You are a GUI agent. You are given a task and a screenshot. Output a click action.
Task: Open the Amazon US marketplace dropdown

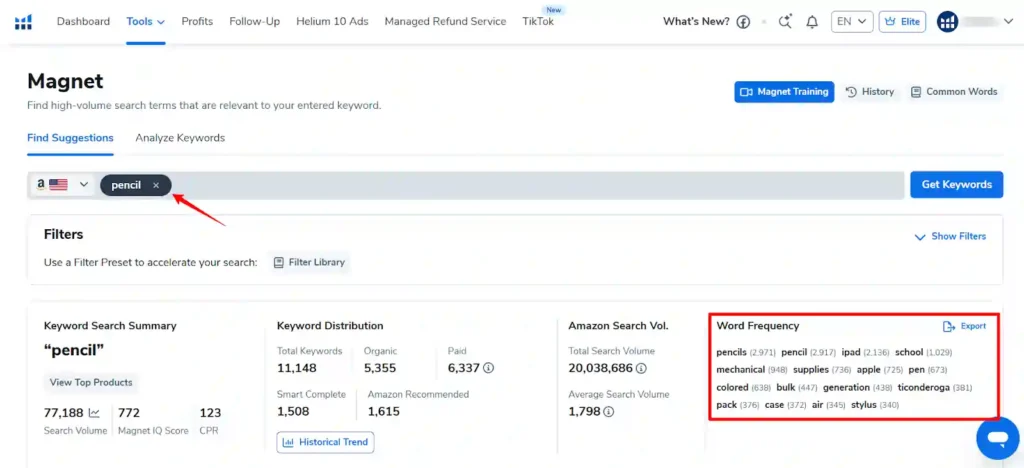pyautogui.click(x=62, y=185)
